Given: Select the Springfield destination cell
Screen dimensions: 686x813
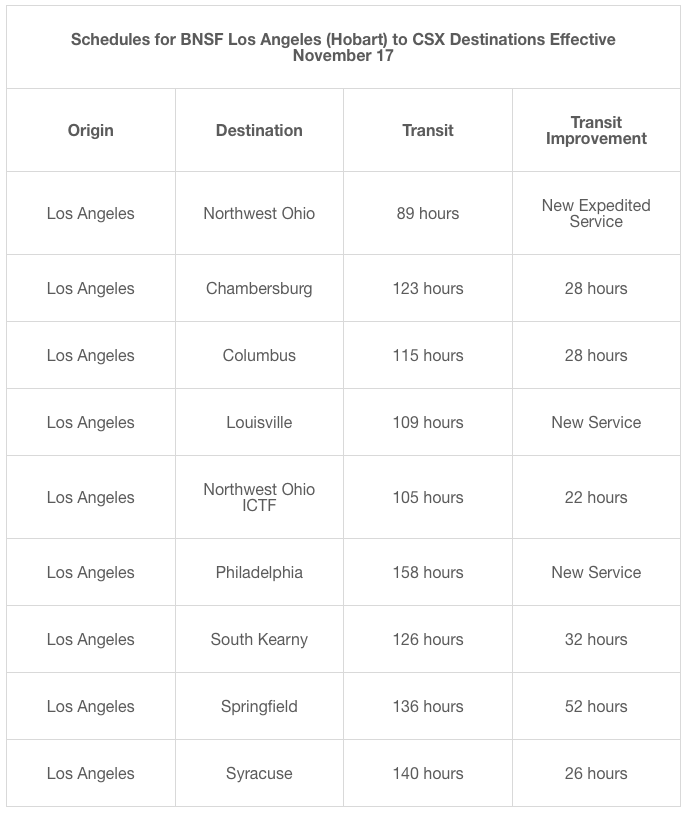Looking at the screenshot, I should pos(259,706).
